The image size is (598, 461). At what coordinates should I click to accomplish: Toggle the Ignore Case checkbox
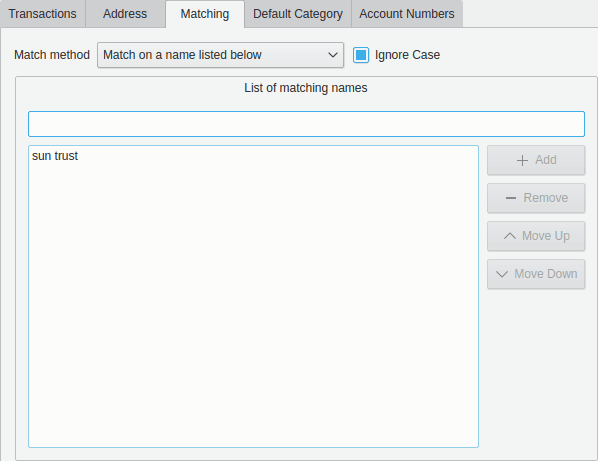tap(360, 55)
